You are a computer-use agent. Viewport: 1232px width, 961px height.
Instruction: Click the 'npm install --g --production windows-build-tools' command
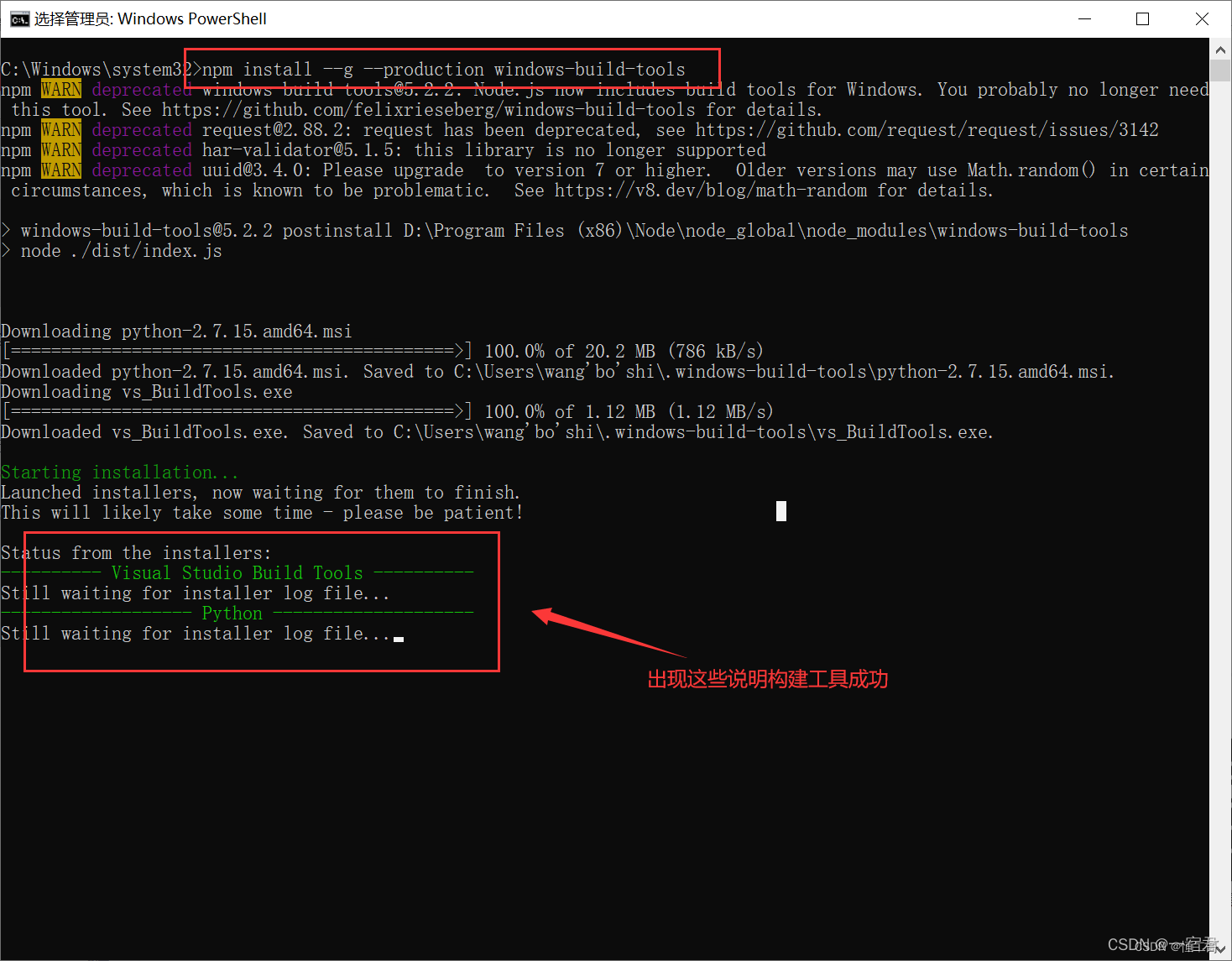click(x=443, y=70)
